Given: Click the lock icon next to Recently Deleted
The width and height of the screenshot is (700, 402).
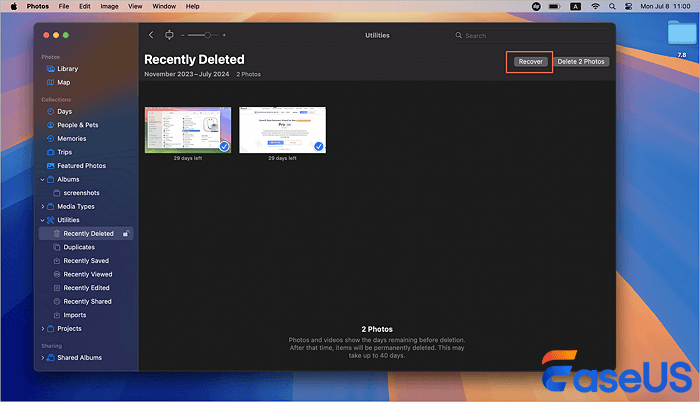Looking at the screenshot, I should pyautogui.click(x=125, y=234).
